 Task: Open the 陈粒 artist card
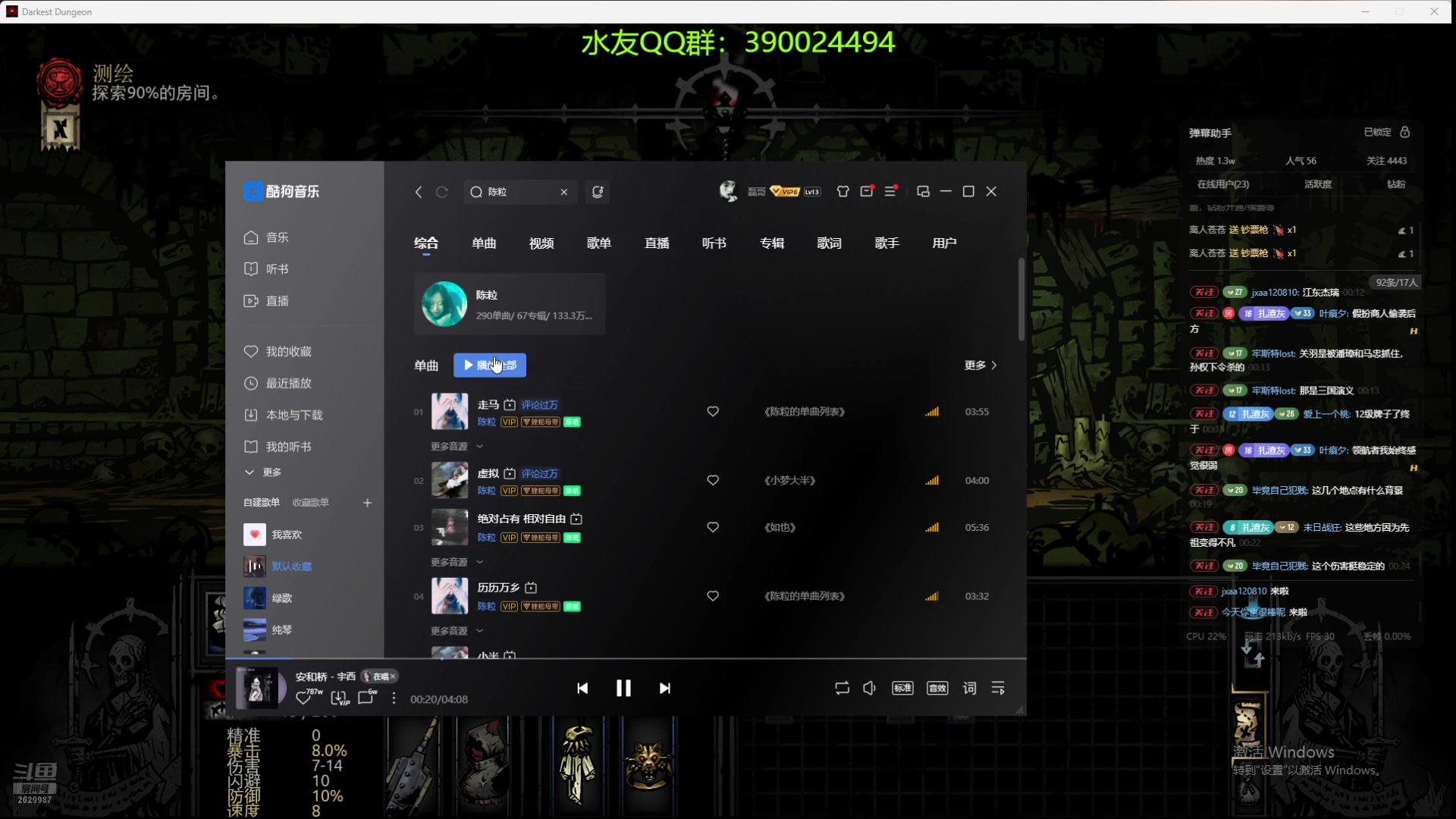[510, 304]
